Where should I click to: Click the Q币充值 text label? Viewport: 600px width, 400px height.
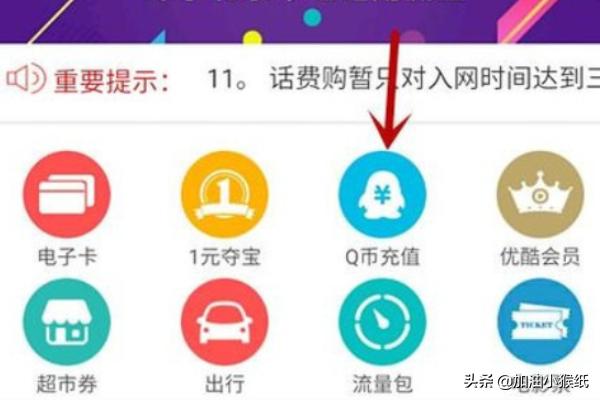click(382, 256)
